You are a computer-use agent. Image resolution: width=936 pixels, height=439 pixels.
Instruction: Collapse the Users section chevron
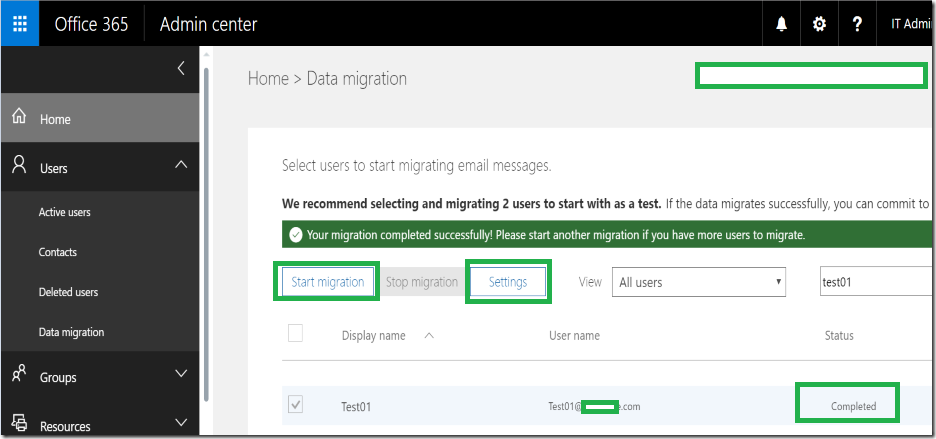181,165
